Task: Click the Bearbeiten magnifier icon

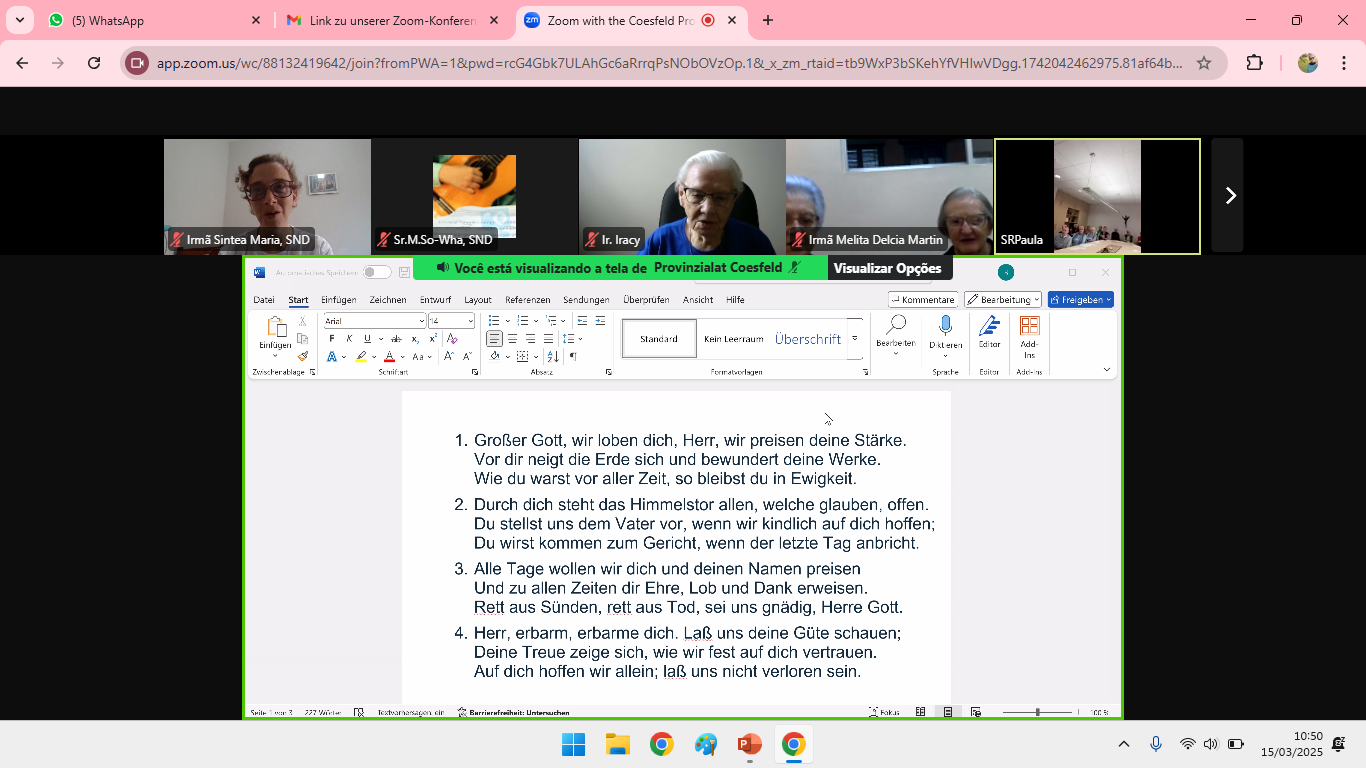Action: pos(896,326)
